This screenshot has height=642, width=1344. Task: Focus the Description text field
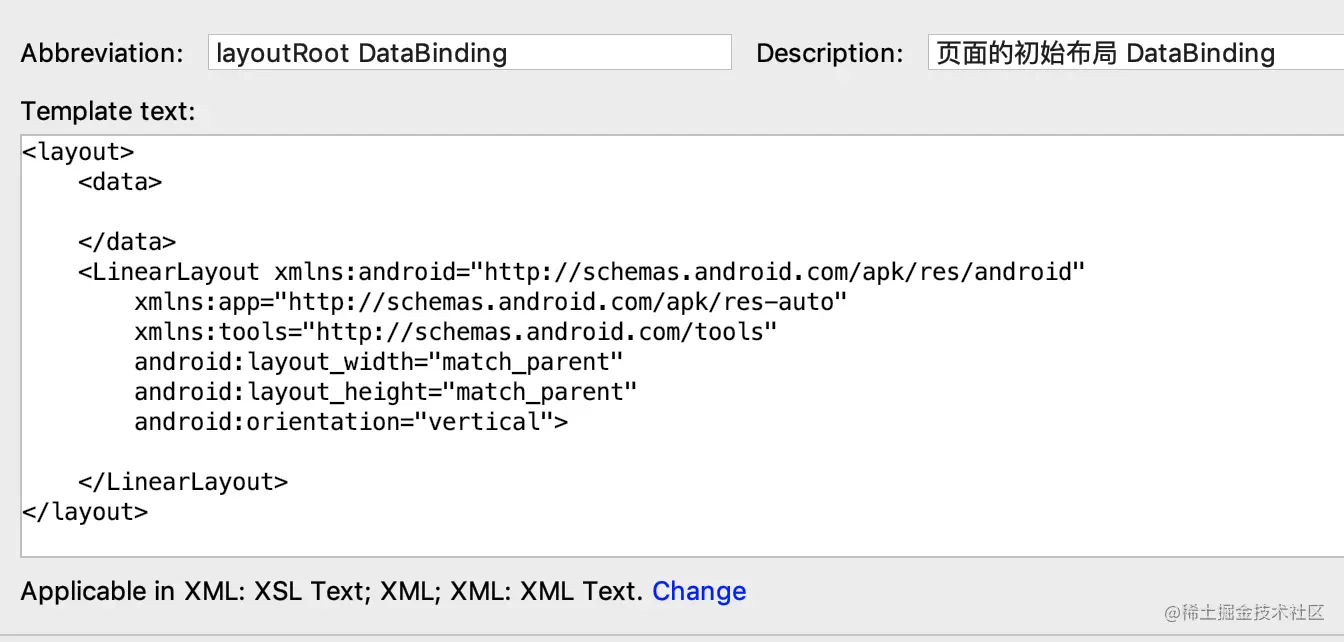pyautogui.click(x=1135, y=53)
